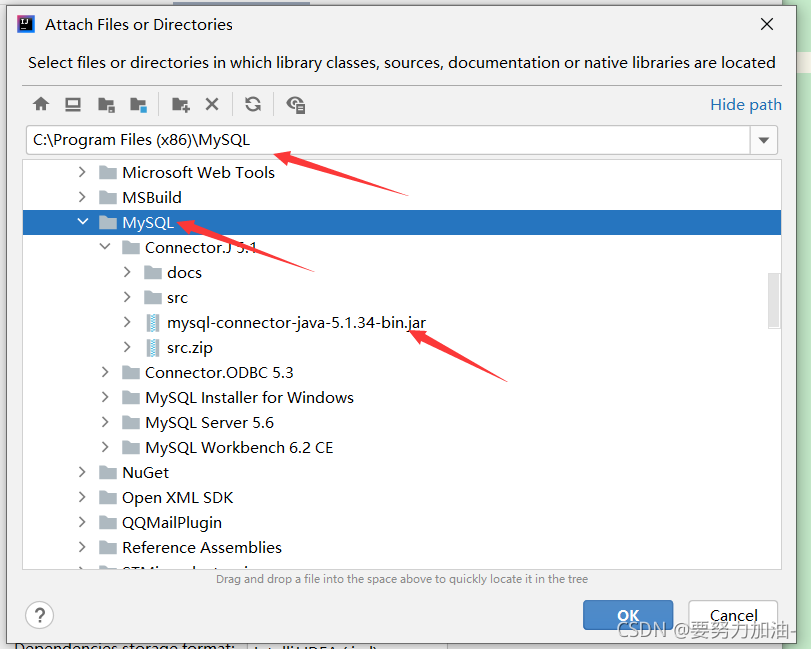Go to project directory icon
The height and width of the screenshot is (649, 811).
coord(106,104)
